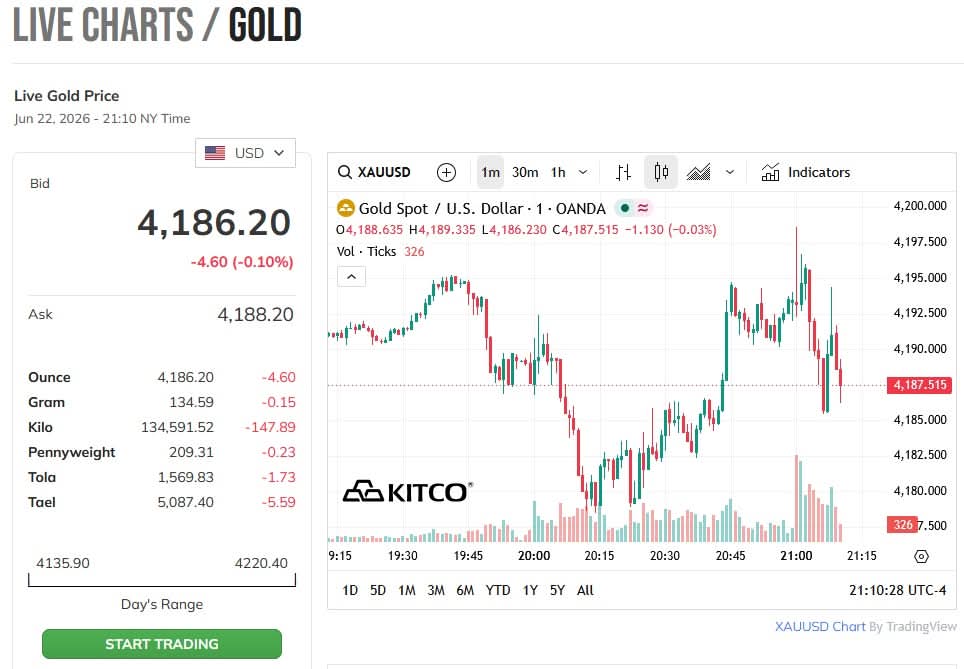This screenshot has height=669, width=964.
Task: Click the add symbol plus icon
Action: tap(446, 173)
